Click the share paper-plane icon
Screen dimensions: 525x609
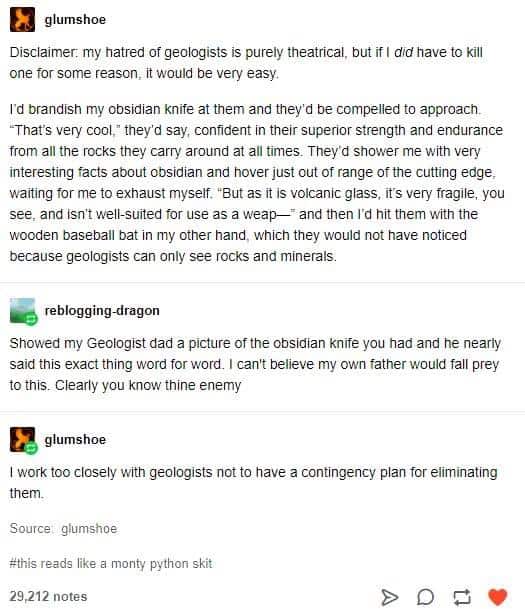pyautogui.click(x=389, y=597)
